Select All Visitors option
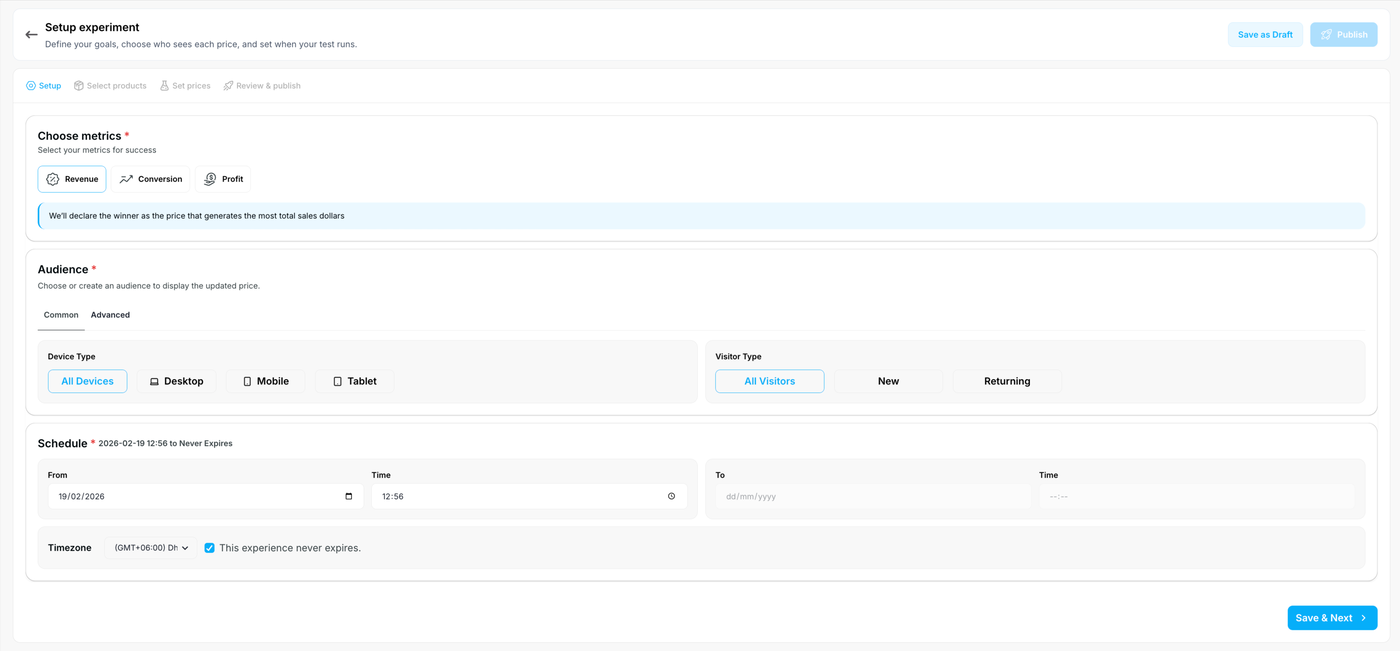This screenshot has height=651, width=1400. pos(770,381)
